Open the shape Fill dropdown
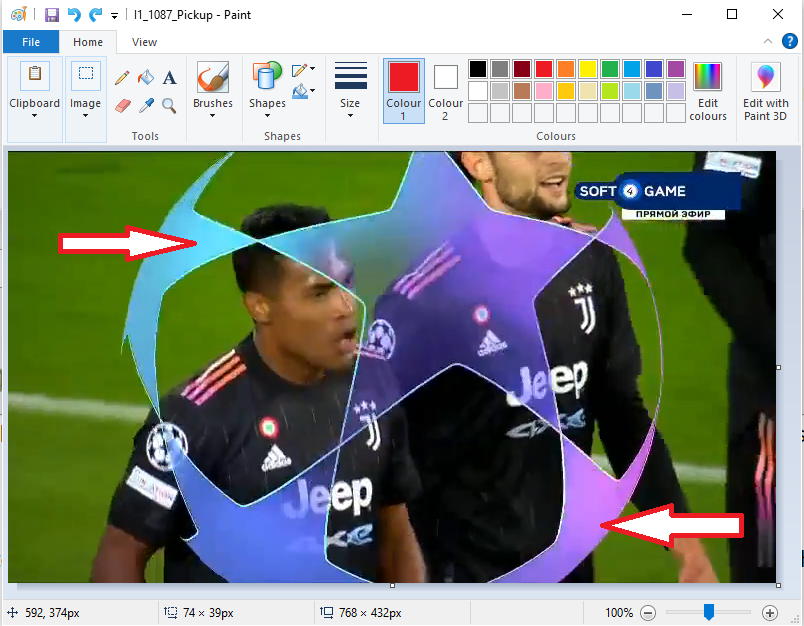Image resolution: width=804 pixels, height=626 pixels. click(303, 91)
